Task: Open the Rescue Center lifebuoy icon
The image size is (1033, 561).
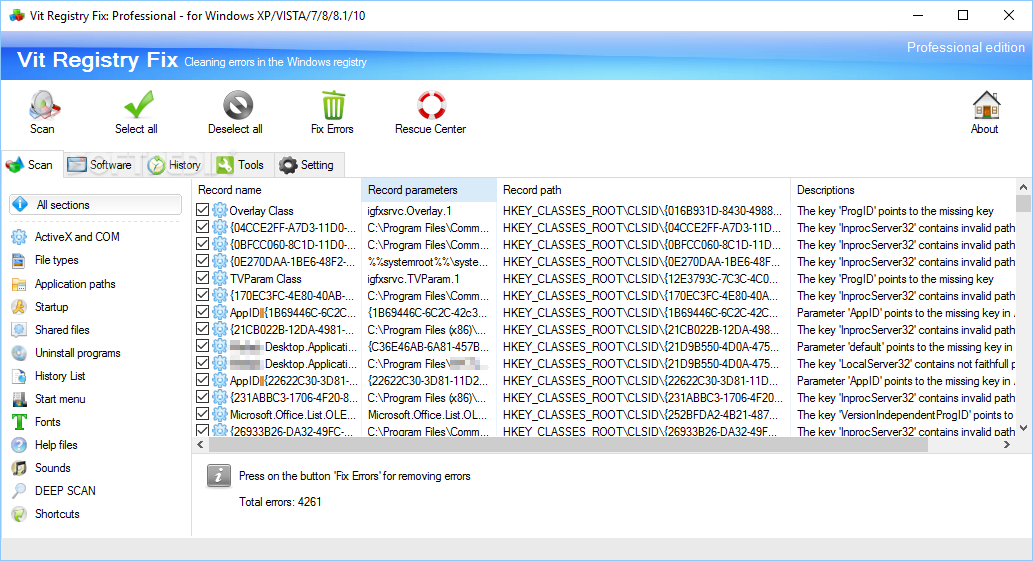Action: pyautogui.click(x=431, y=105)
